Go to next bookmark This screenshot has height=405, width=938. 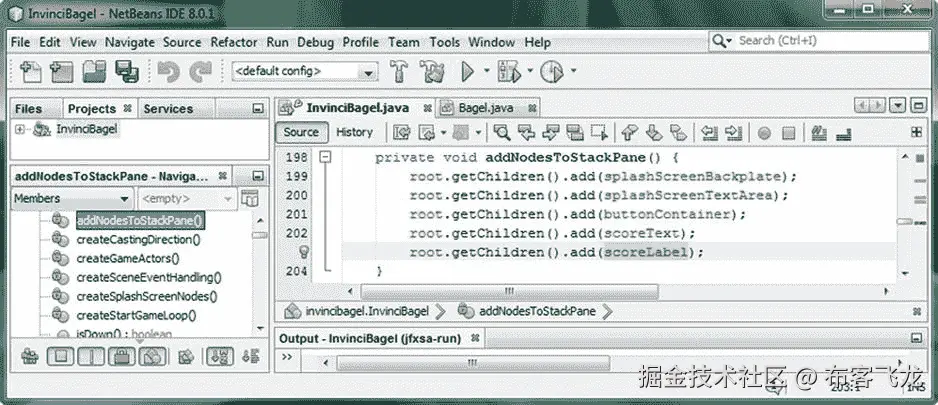point(654,133)
